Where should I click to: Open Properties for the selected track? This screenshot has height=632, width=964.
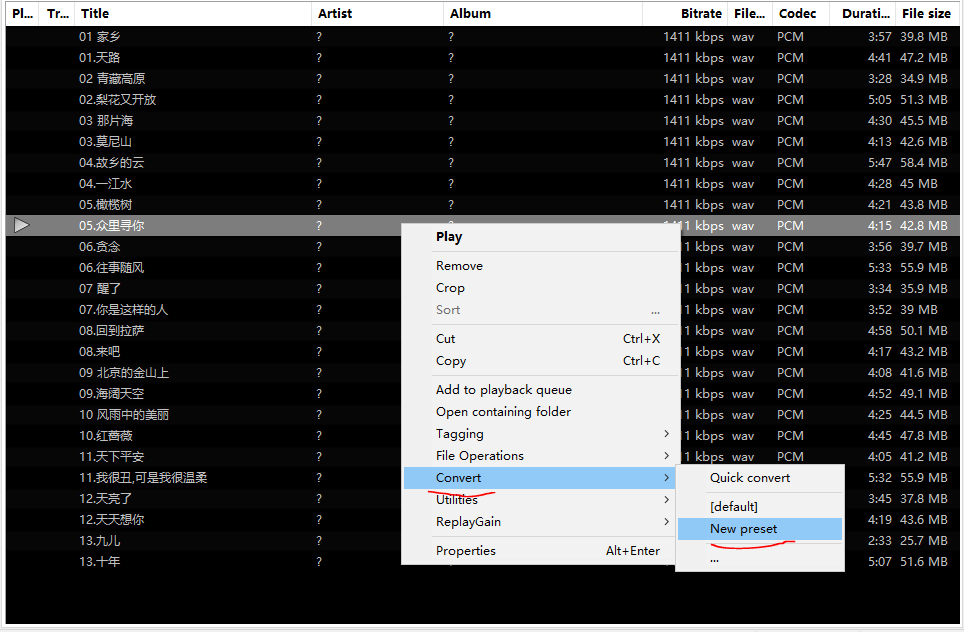[x=466, y=551]
